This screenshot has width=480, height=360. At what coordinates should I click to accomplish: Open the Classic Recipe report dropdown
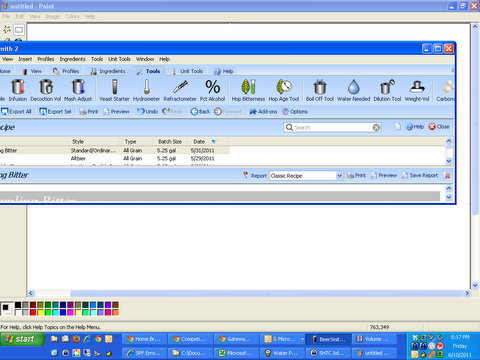(339, 176)
